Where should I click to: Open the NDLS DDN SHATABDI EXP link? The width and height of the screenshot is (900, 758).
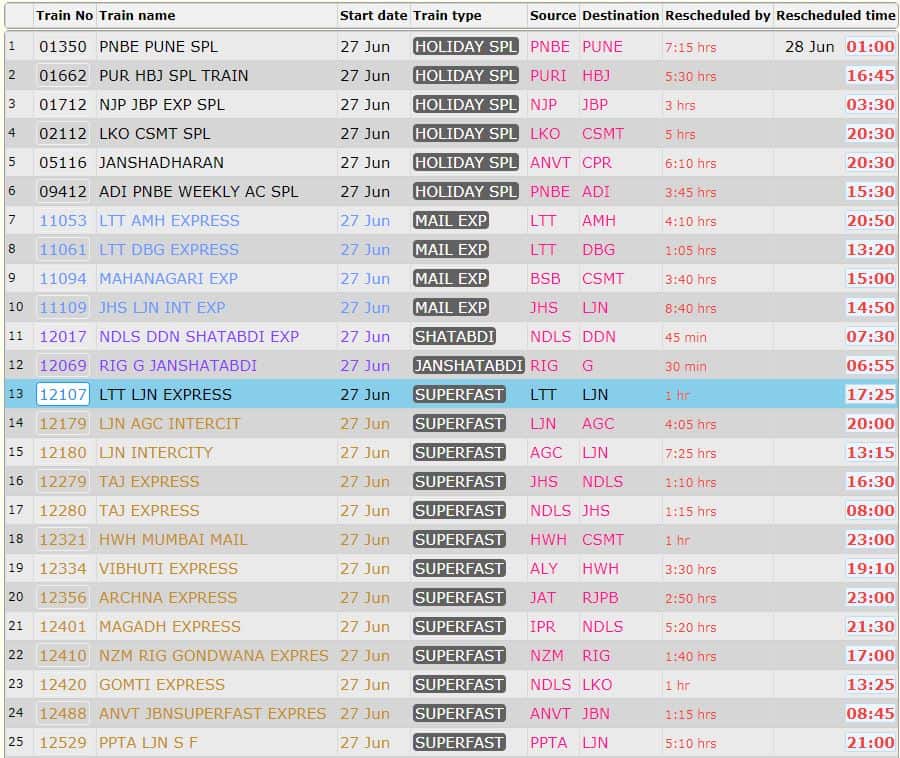pos(198,336)
